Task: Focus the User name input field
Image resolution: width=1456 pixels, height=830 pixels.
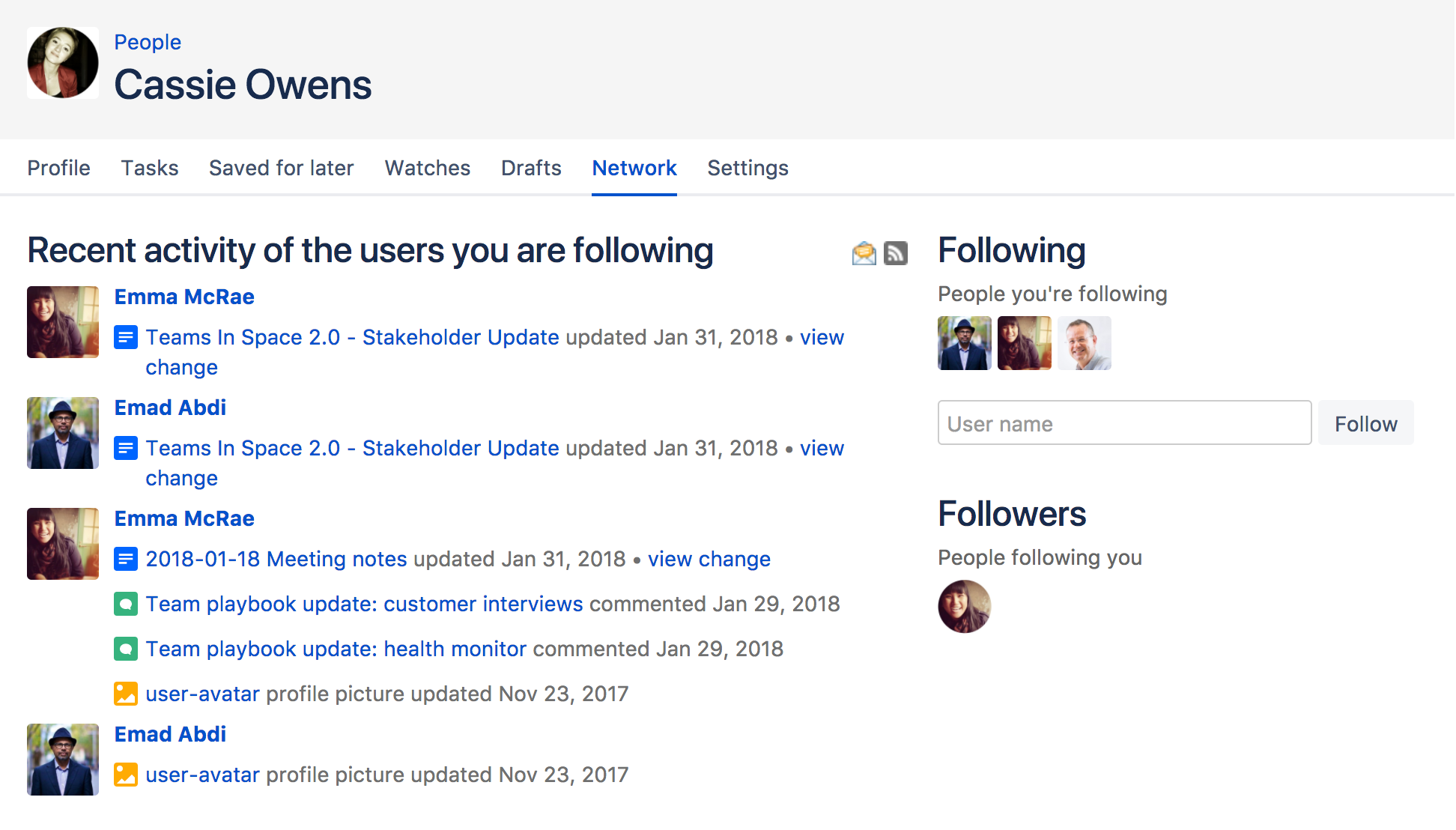Action: pyautogui.click(x=1124, y=423)
